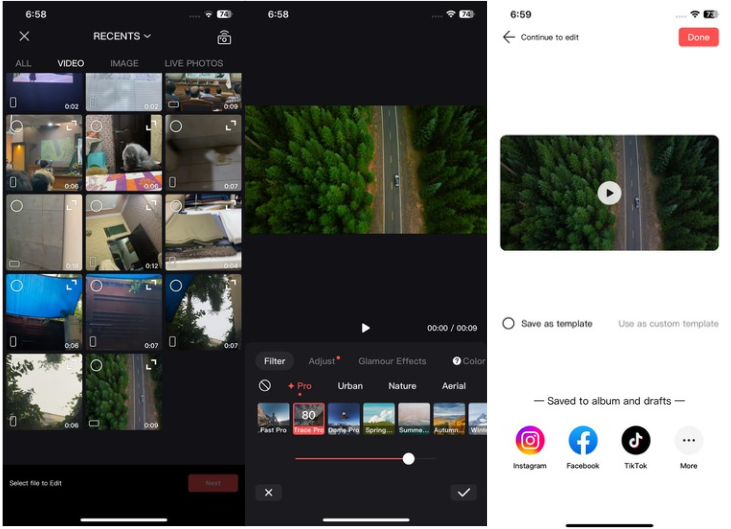Screen dimensions: 731x529
Task: Select the no-filter (none) icon
Action: pyautogui.click(x=265, y=386)
